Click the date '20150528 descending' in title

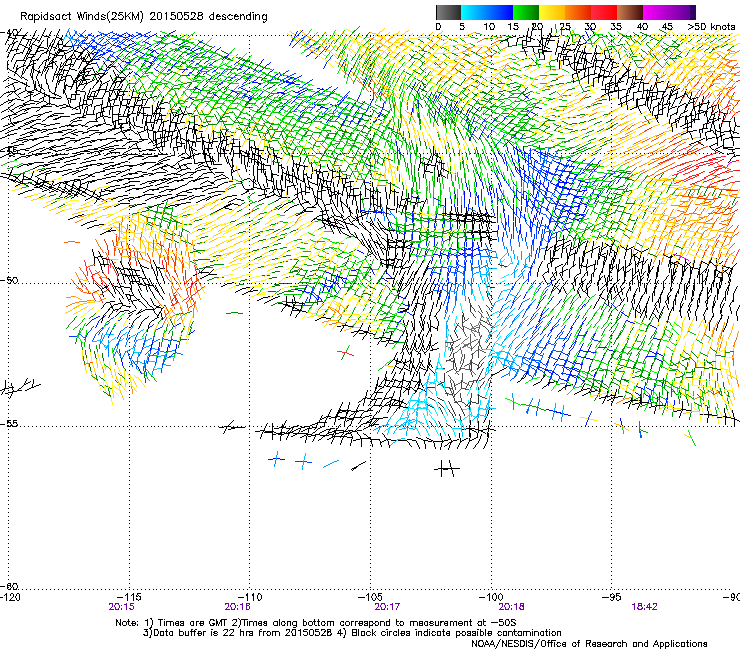(209, 17)
